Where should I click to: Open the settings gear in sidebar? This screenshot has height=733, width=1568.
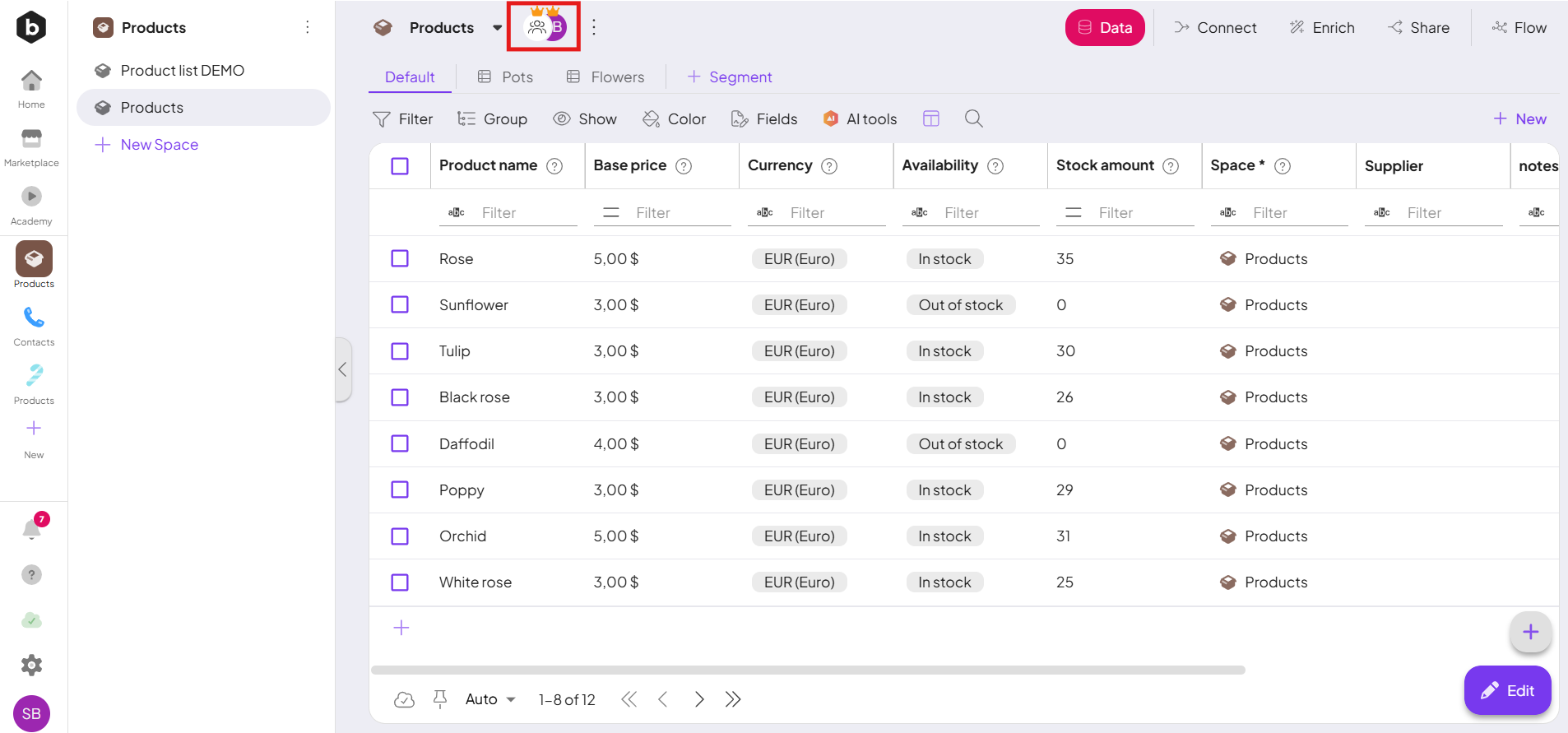31,665
